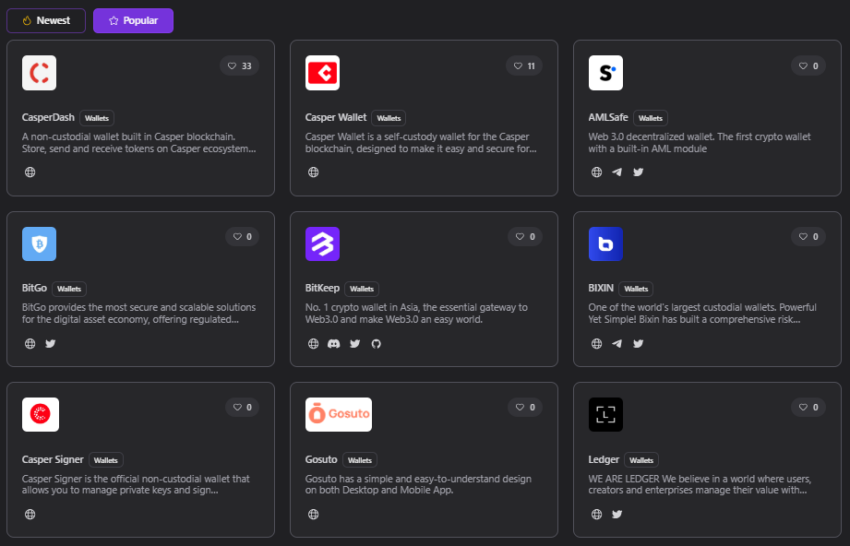Select Wallets tag on Ledger card

[x=641, y=460]
